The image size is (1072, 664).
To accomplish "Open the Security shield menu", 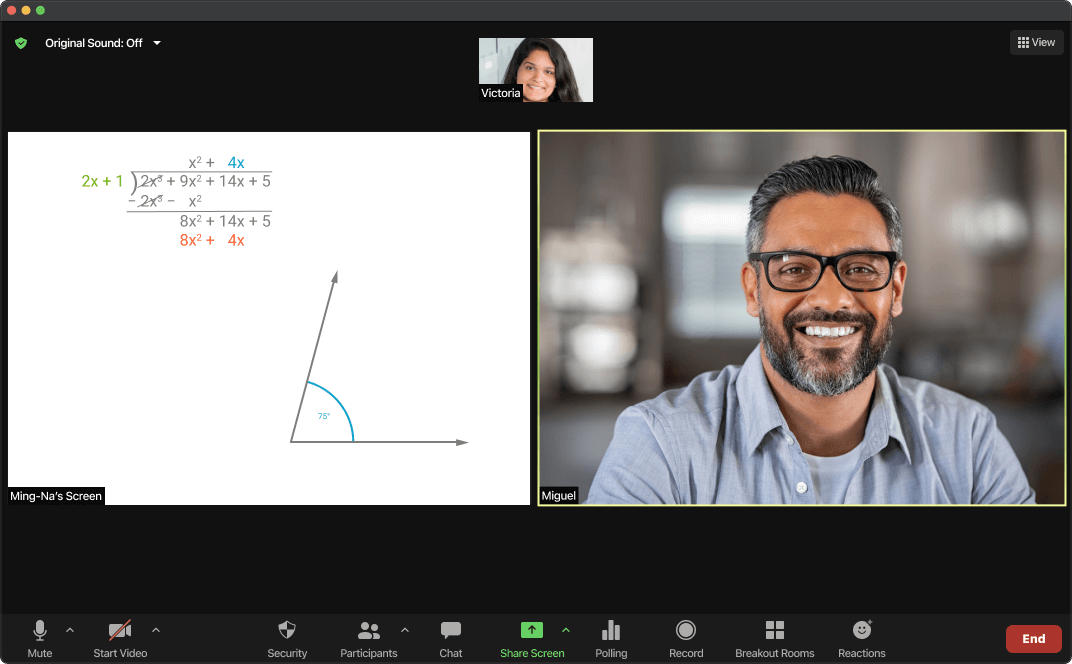I will pos(287,639).
